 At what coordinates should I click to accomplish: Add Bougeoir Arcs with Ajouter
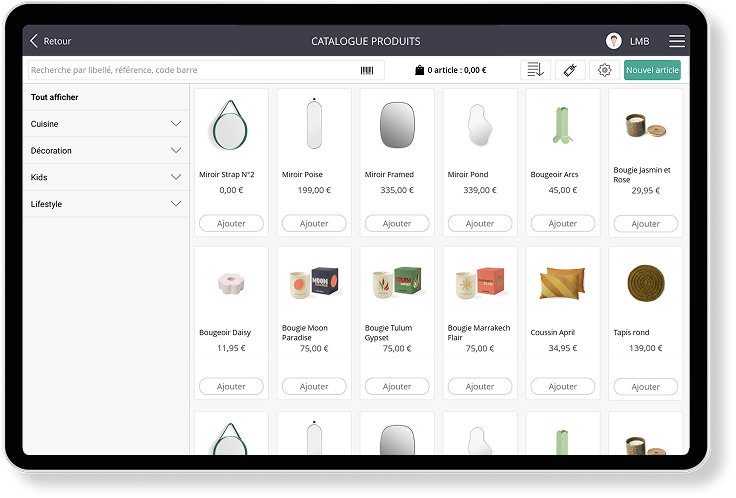click(563, 223)
